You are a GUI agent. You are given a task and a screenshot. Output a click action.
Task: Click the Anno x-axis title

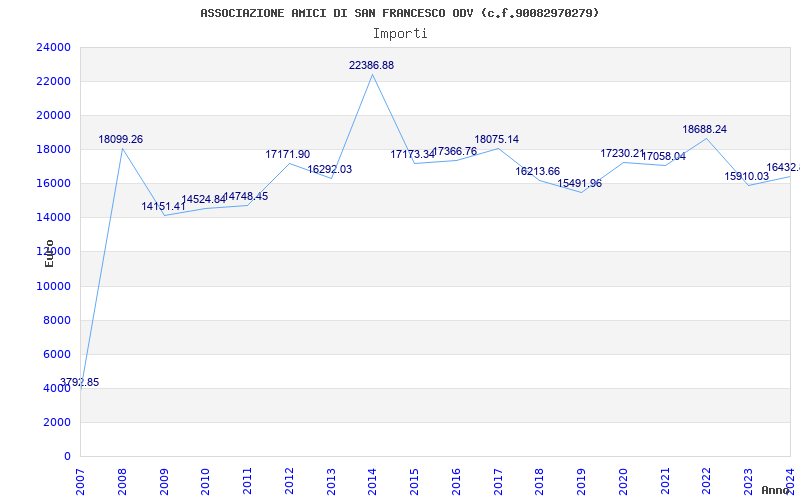click(x=775, y=490)
